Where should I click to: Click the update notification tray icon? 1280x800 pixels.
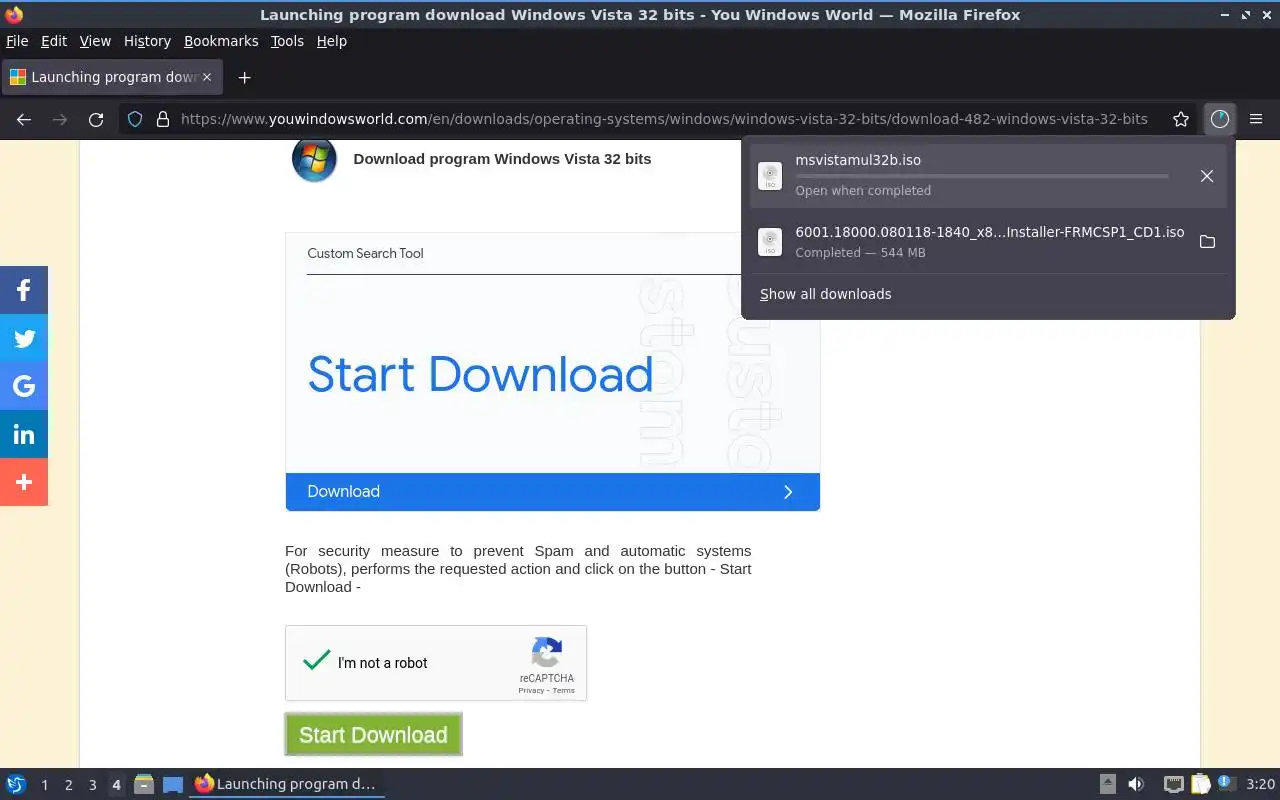coord(1226,784)
